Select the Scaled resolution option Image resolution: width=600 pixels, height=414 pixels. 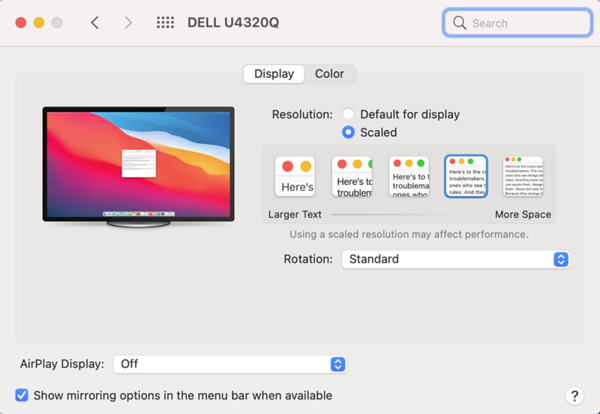click(348, 132)
